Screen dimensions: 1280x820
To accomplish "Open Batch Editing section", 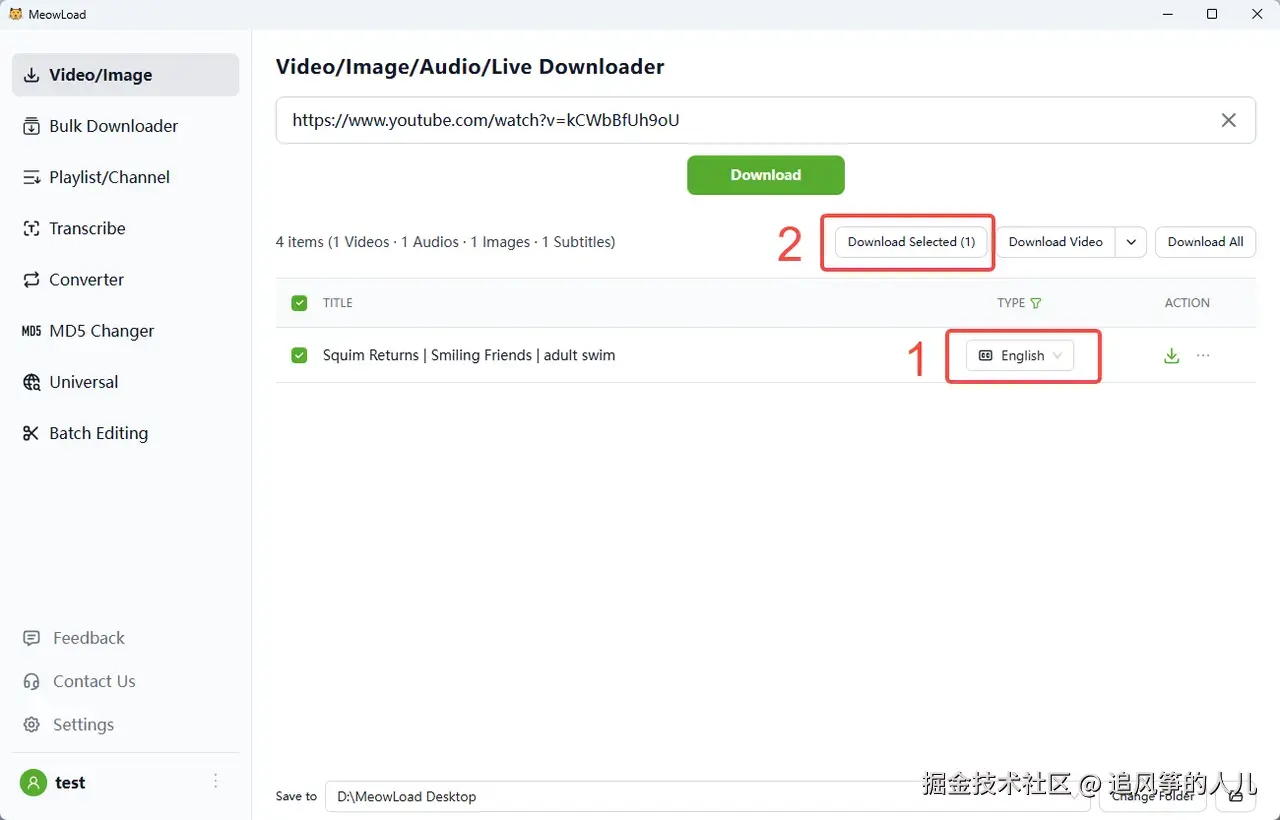I will pyautogui.click(x=125, y=433).
